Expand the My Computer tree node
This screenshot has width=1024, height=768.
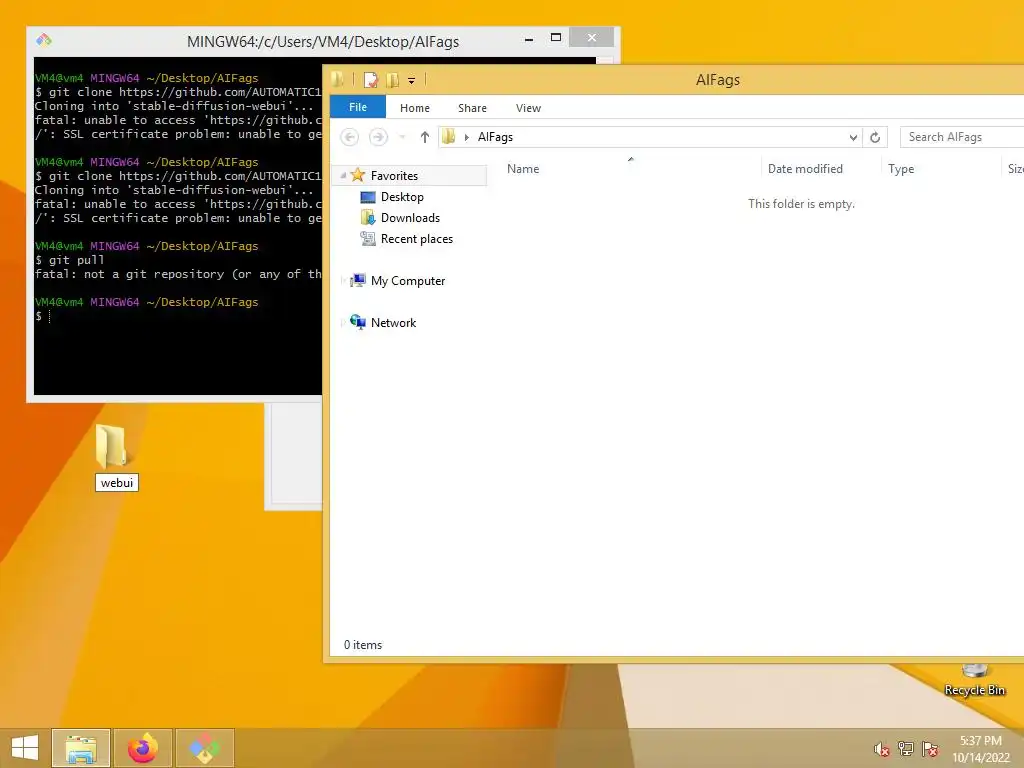point(343,281)
